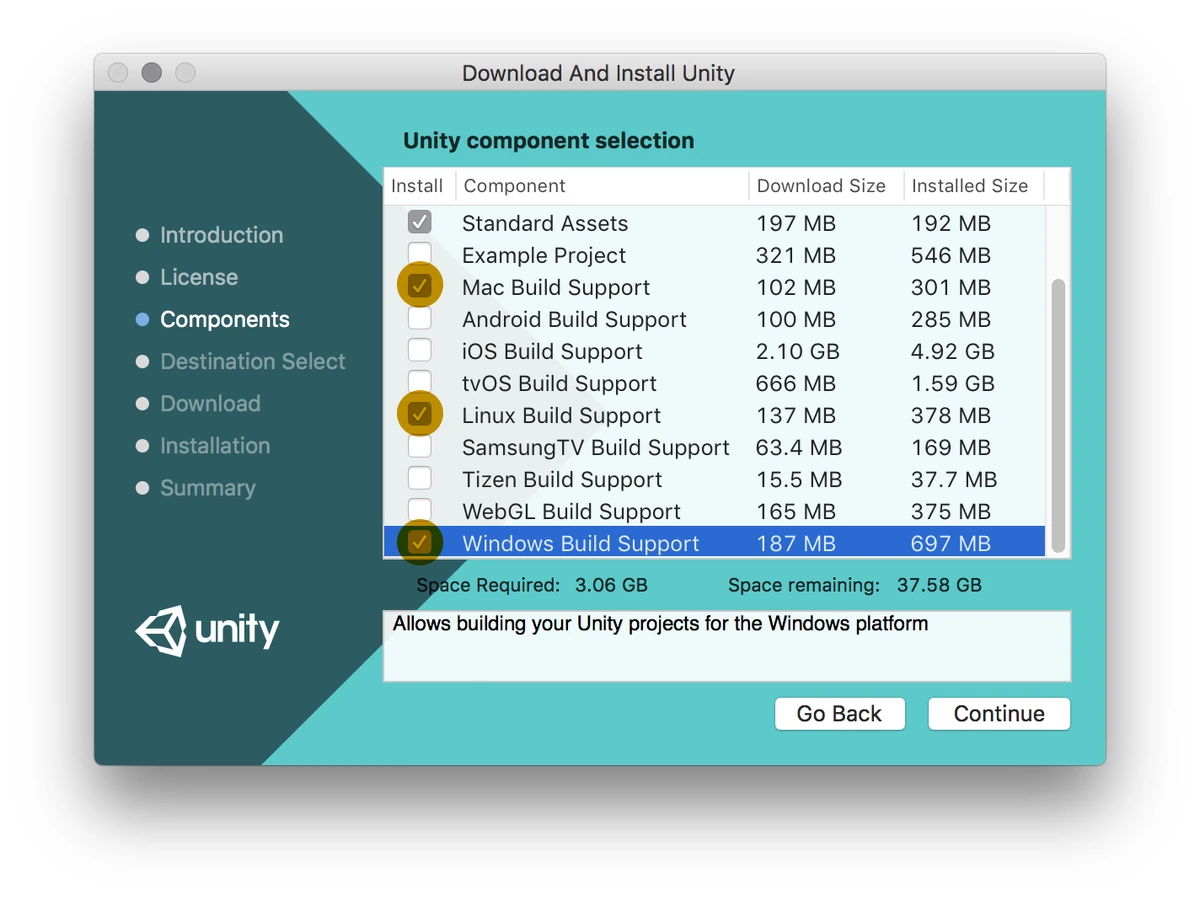Click the Go Back button

[839, 713]
